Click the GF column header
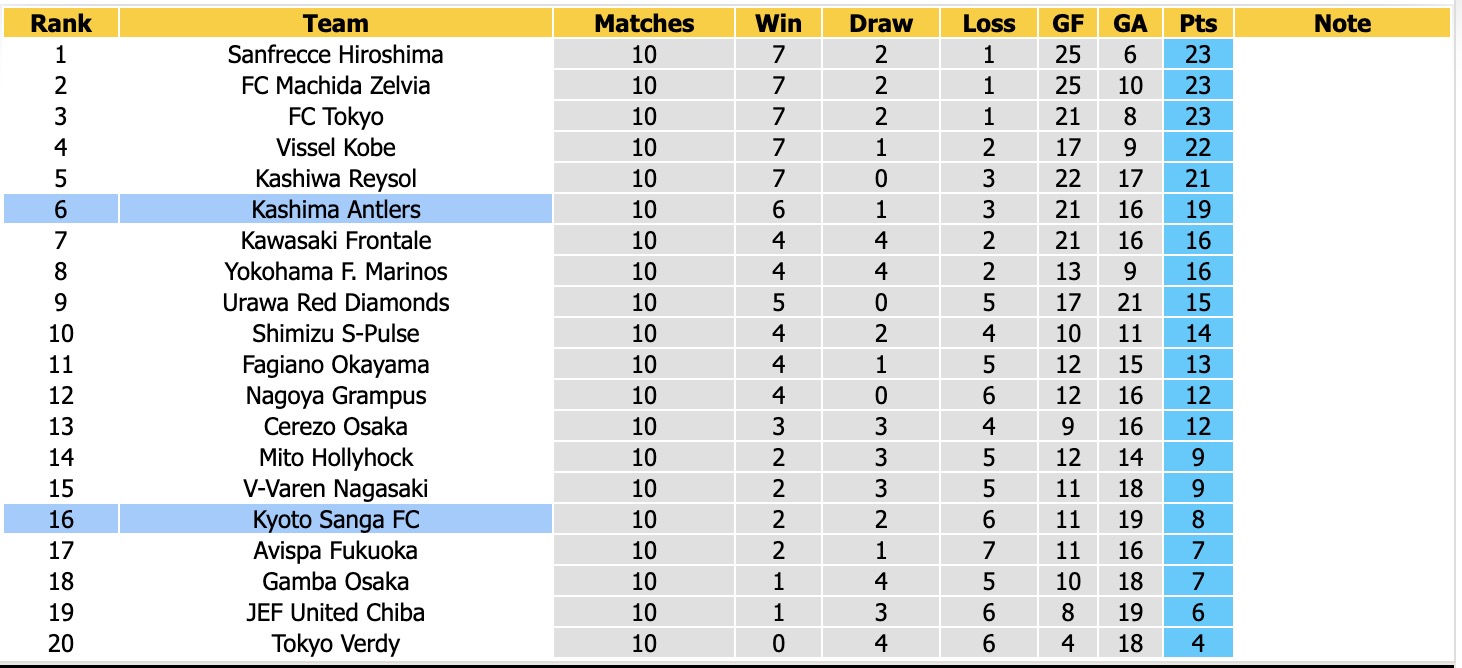1462x668 pixels. [1068, 23]
